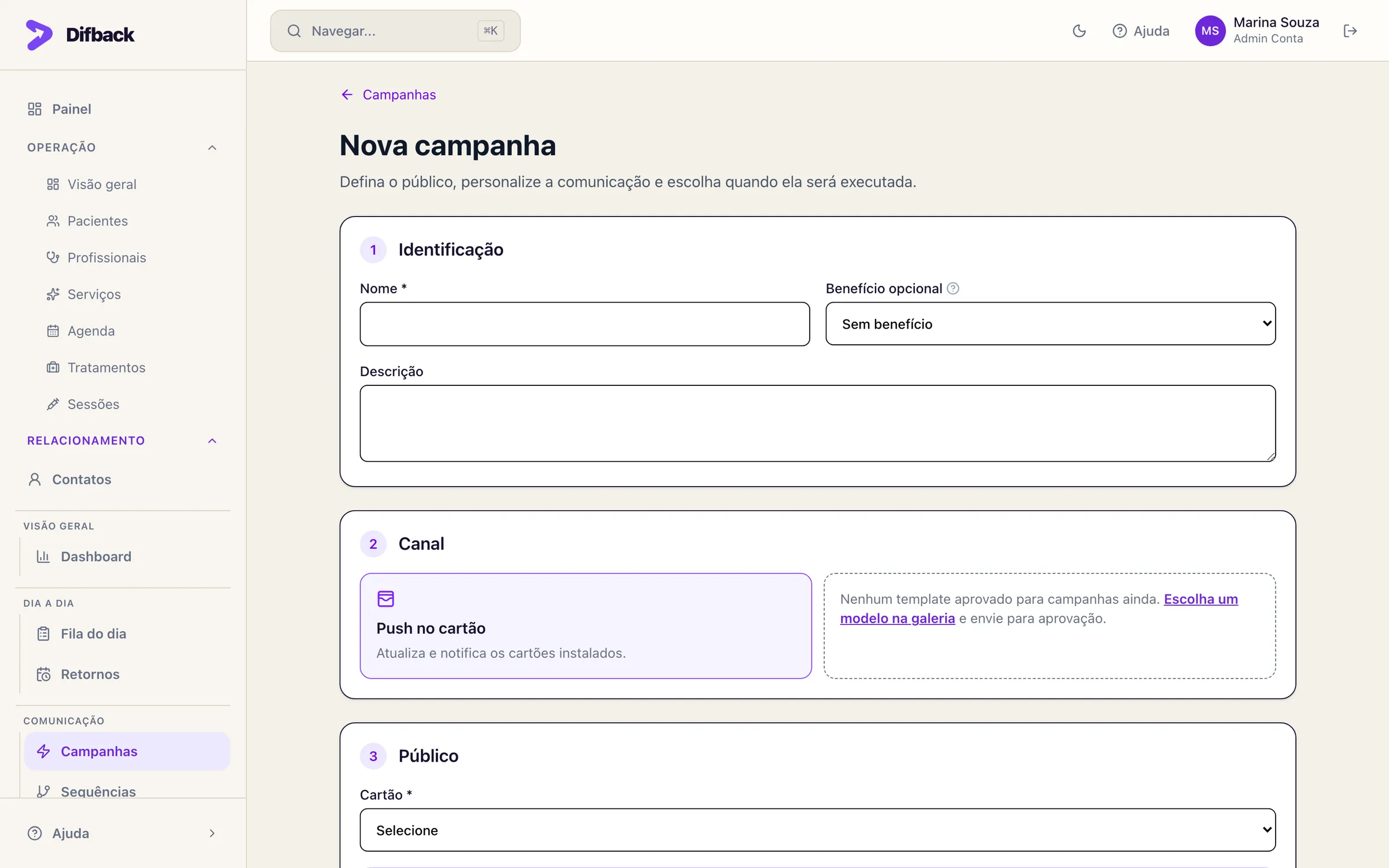1389x868 pixels.
Task: Click the Agenda calendar icon
Action: click(x=53, y=331)
